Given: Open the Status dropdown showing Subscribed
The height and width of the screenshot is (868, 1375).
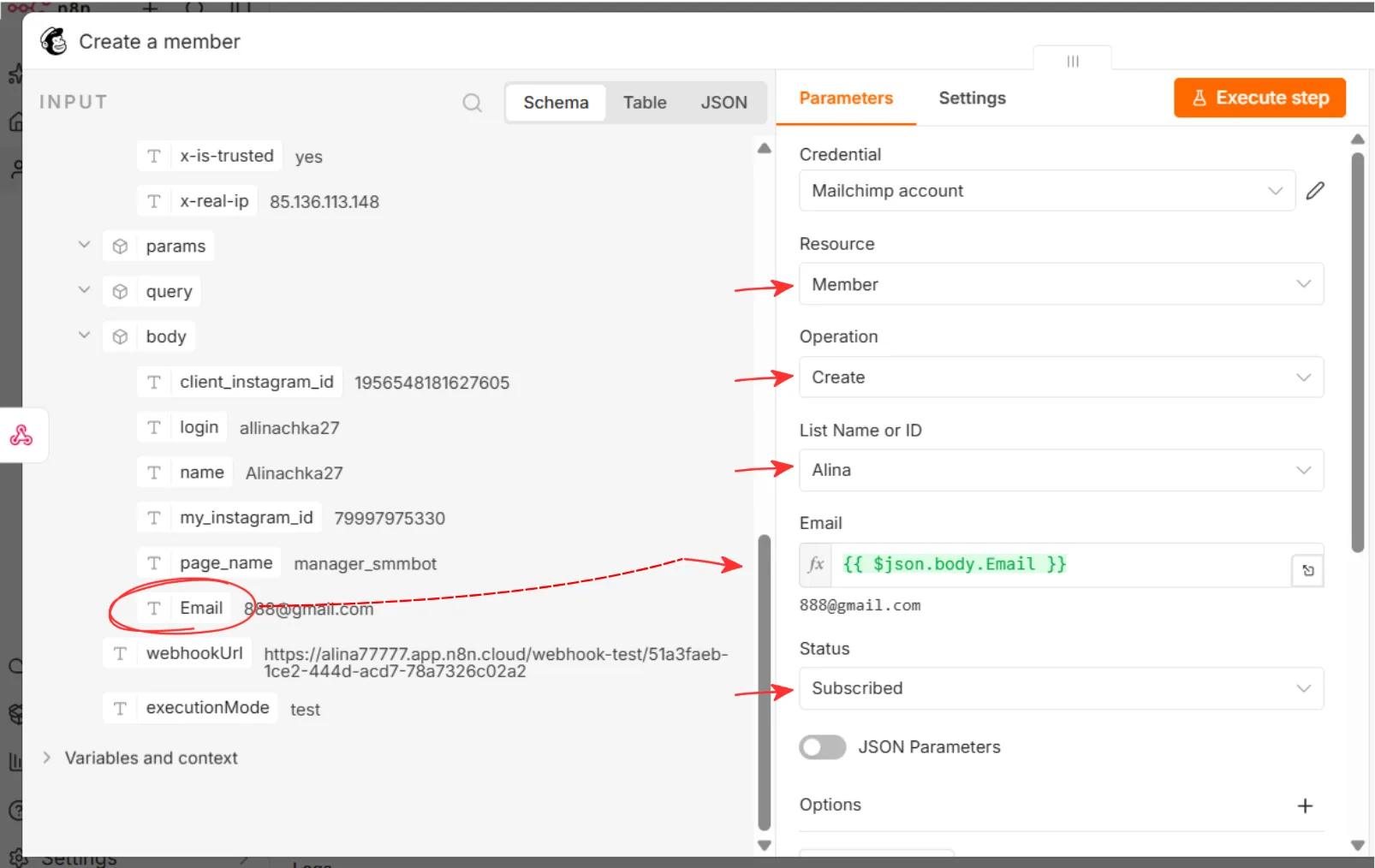Looking at the screenshot, I should [x=1061, y=688].
